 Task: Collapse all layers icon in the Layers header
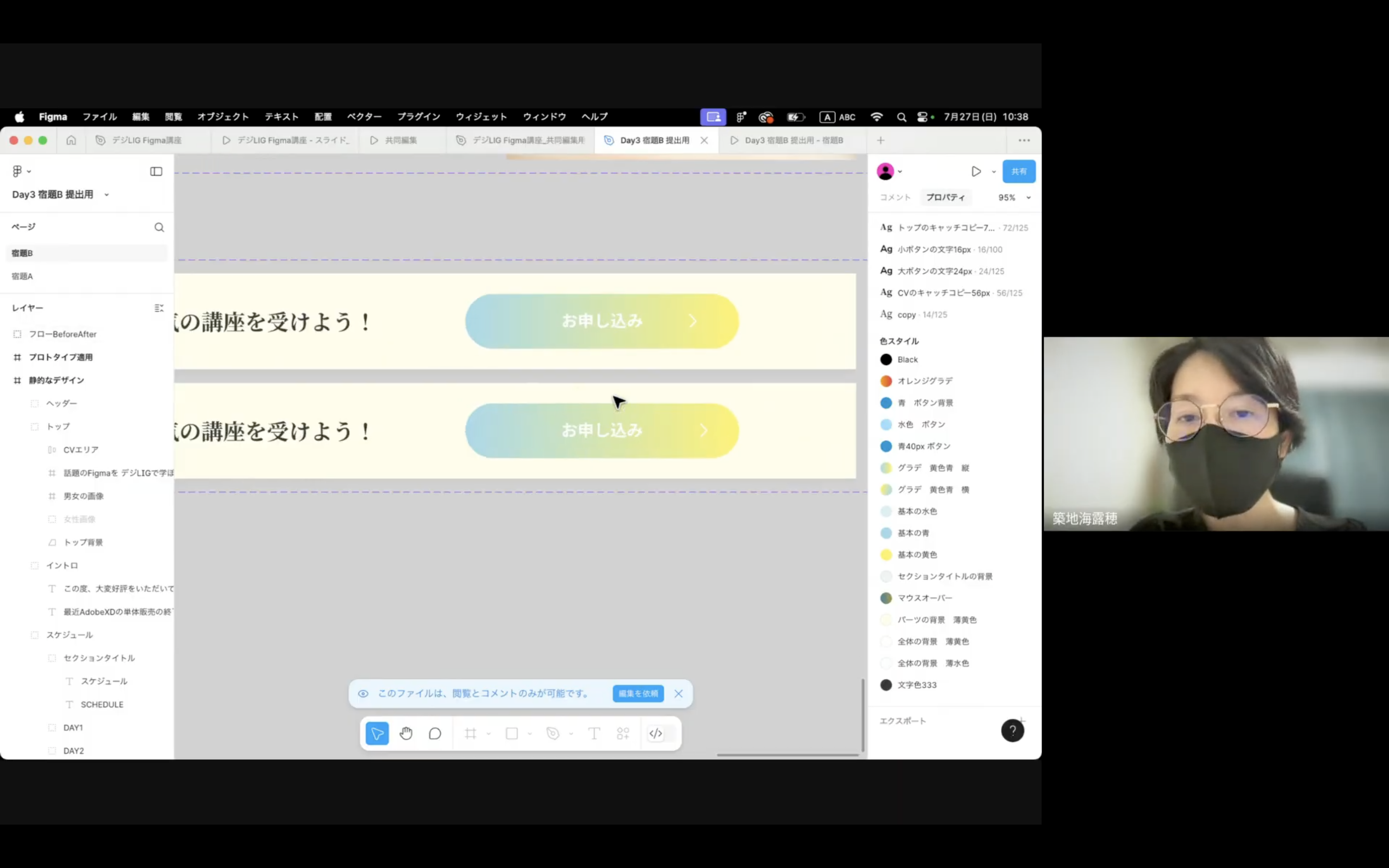(x=159, y=308)
